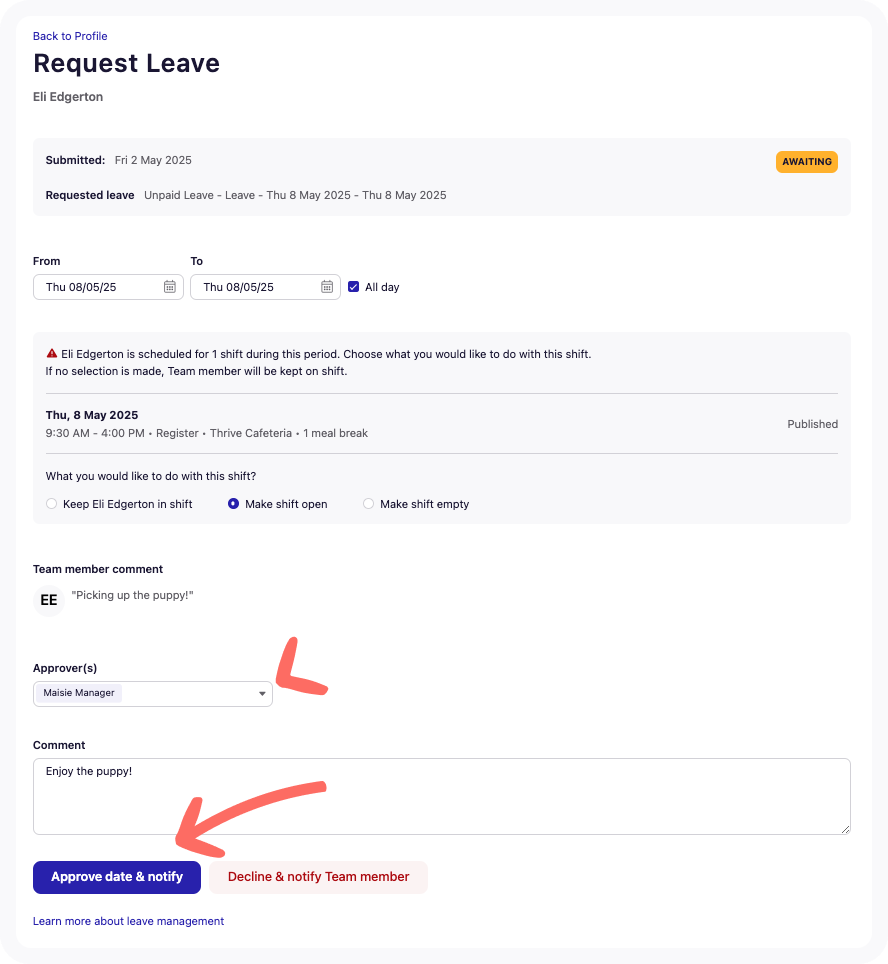Open Learn more about leave management
Screen dimensions: 888x964
coord(129,921)
